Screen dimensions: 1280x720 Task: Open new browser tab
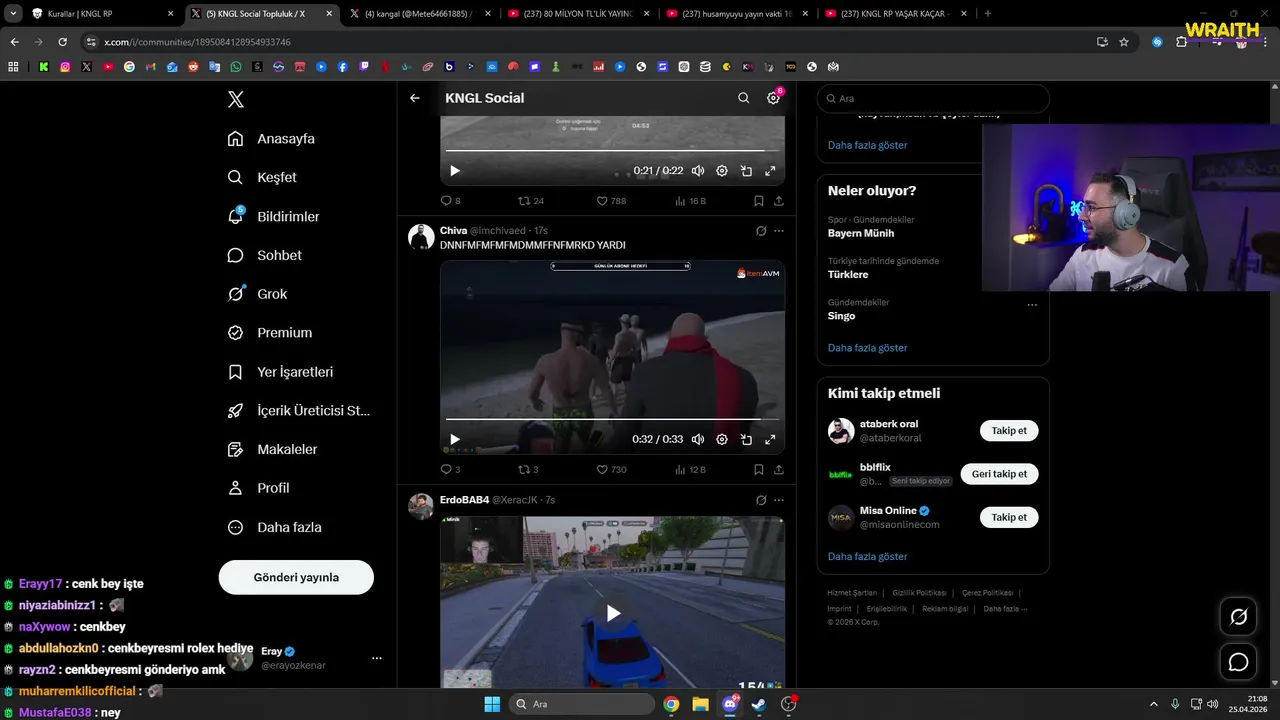pyautogui.click(x=988, y=14)
